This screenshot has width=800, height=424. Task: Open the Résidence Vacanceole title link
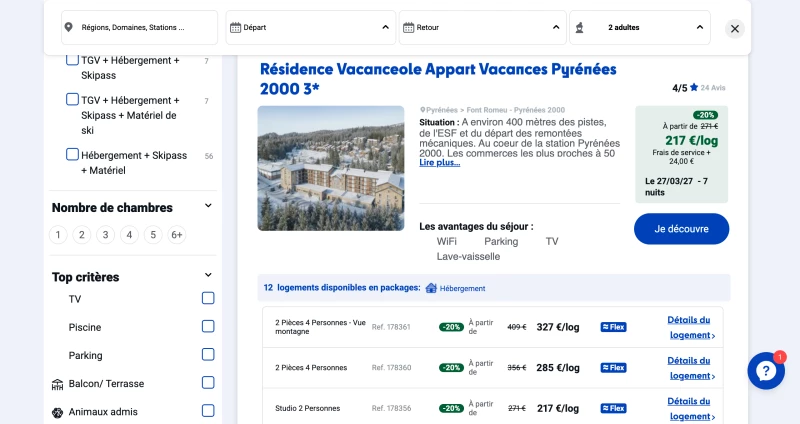click(438, 79)
